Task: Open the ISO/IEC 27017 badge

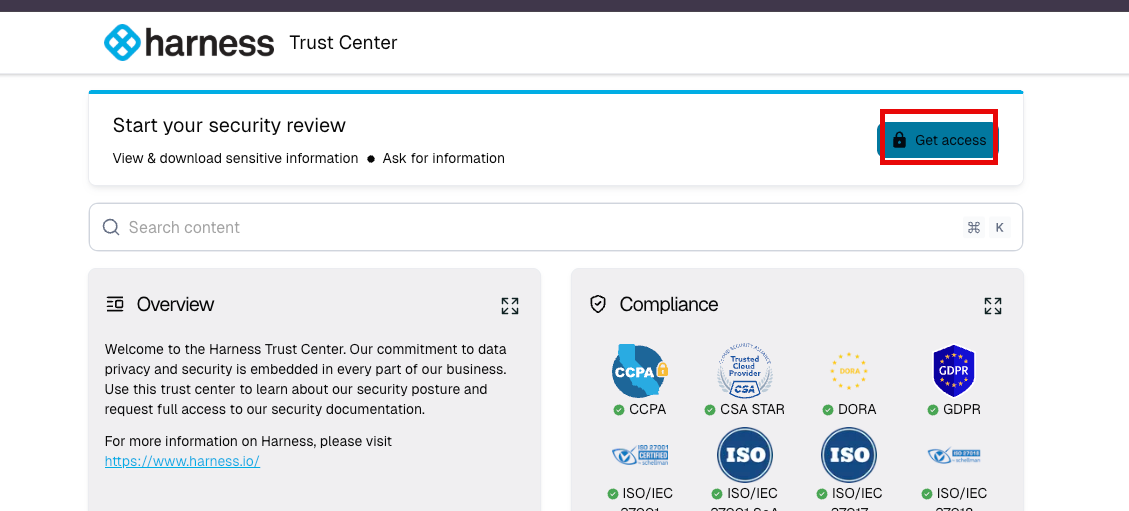Action: [x=849, y=455]
